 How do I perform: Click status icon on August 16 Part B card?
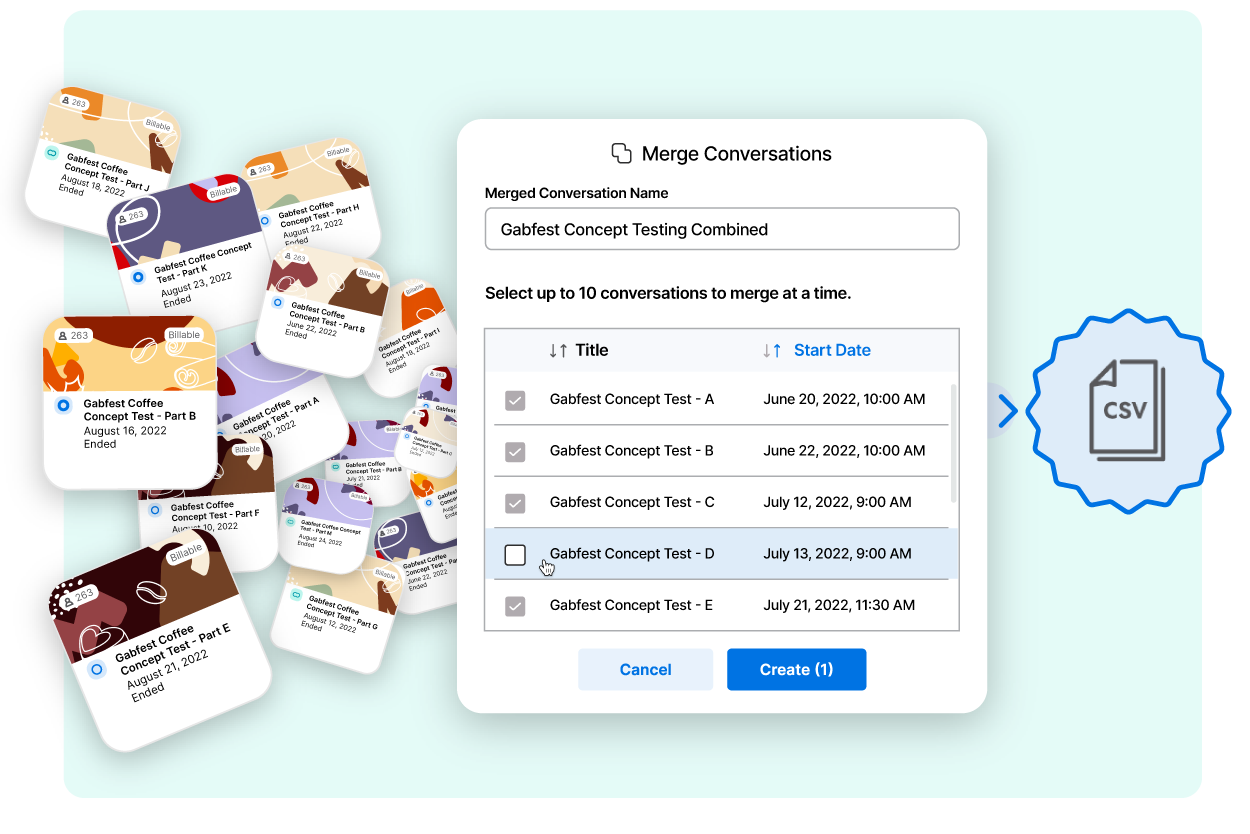point(63,405)
